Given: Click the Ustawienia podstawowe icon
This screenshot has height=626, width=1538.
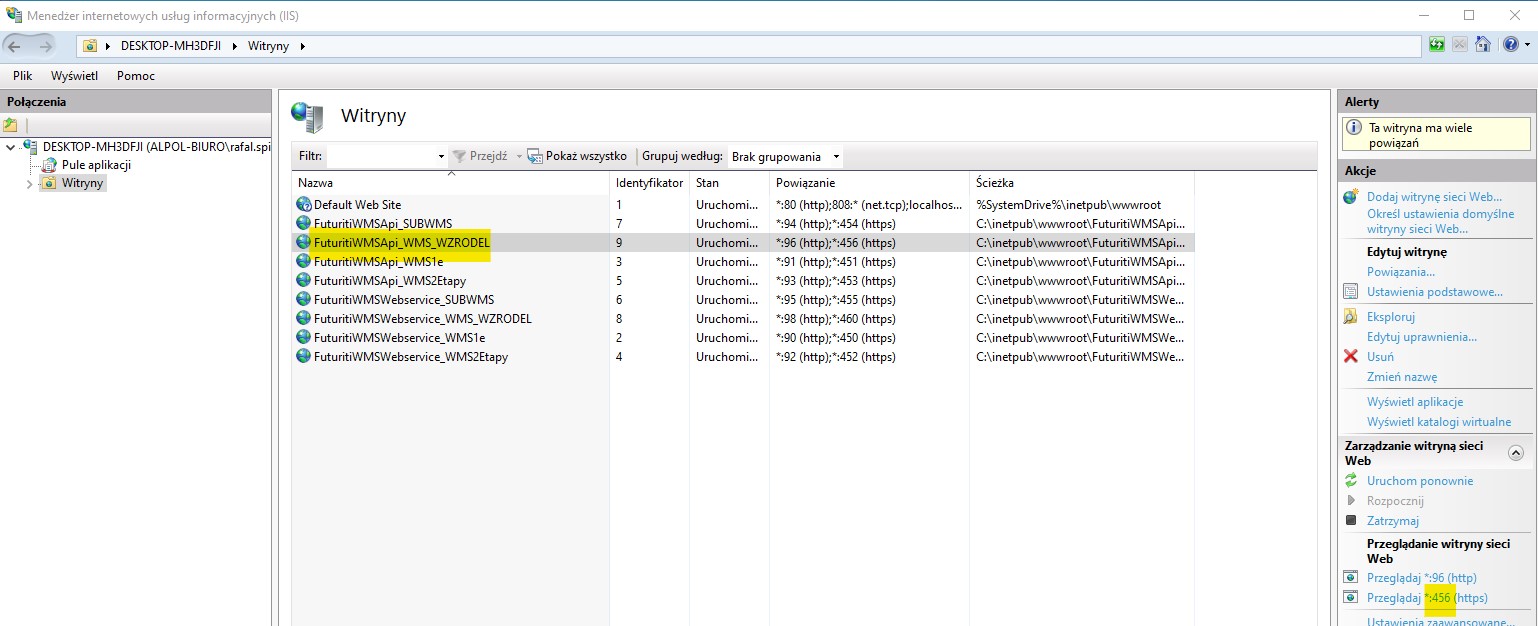Looking at the screenshot, I should point(1351,291).
